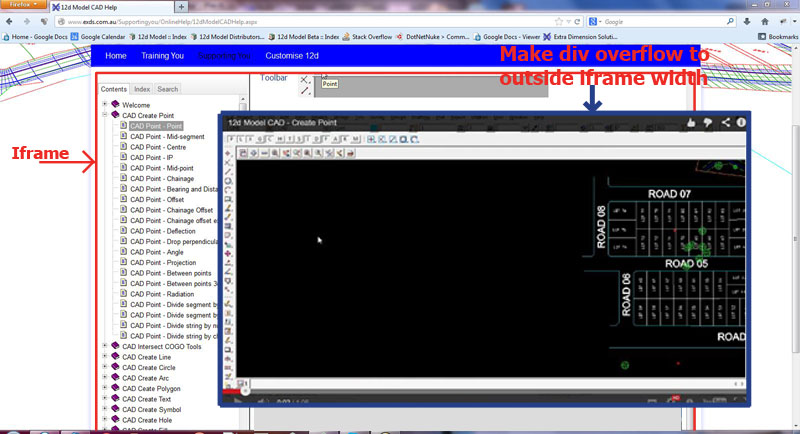Screen dimensions: 800x434
Task: Open the Firefox application menu button
Action: 22,5
